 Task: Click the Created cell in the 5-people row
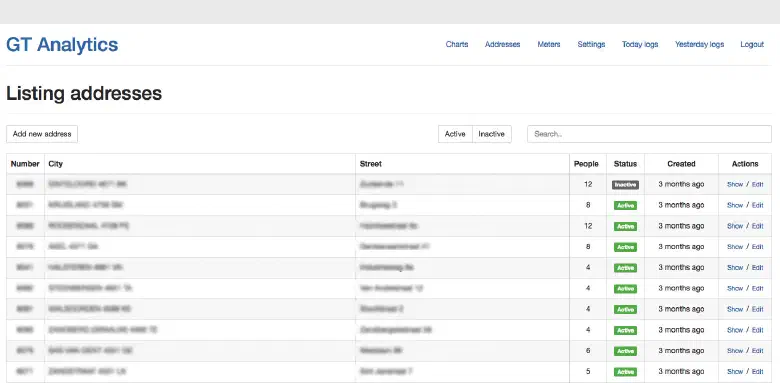point(681,372)
